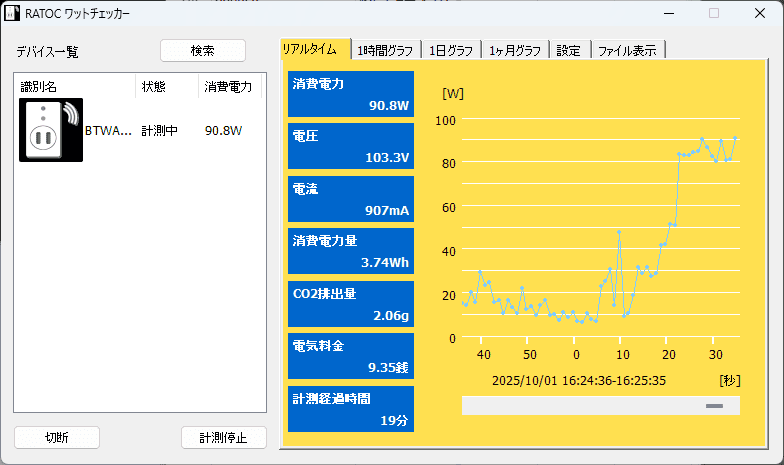Select the CO2排出量 2.06g tile

pyautogui.click(x=350, y=304)
